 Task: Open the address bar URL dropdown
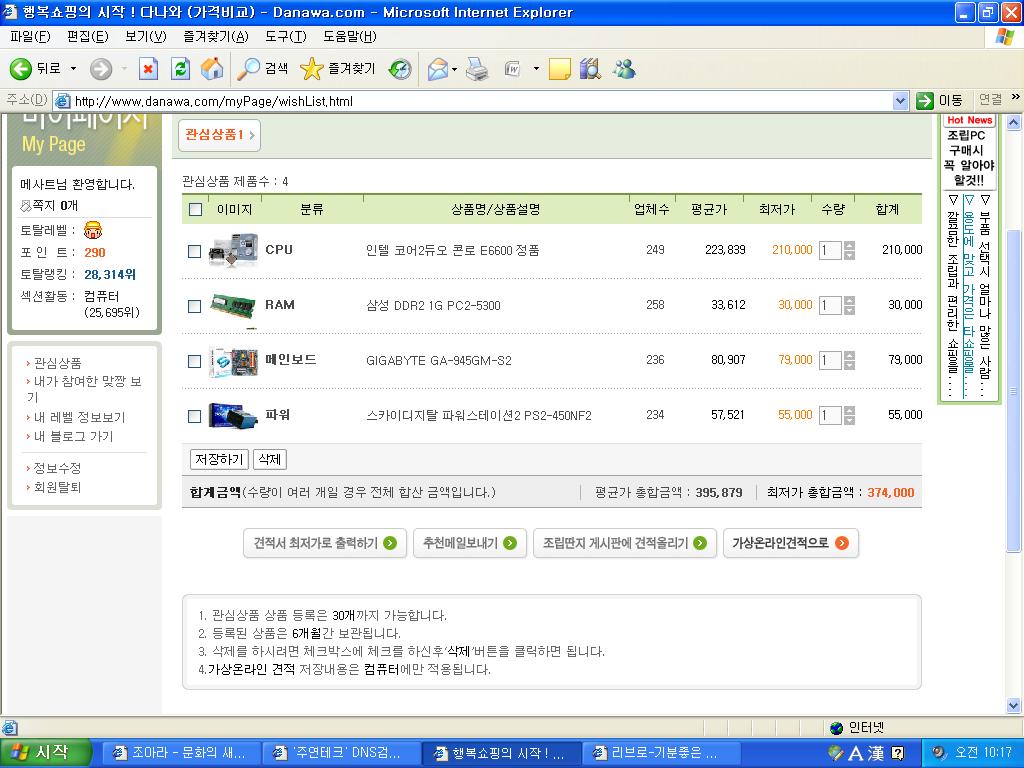coord(901,101)
